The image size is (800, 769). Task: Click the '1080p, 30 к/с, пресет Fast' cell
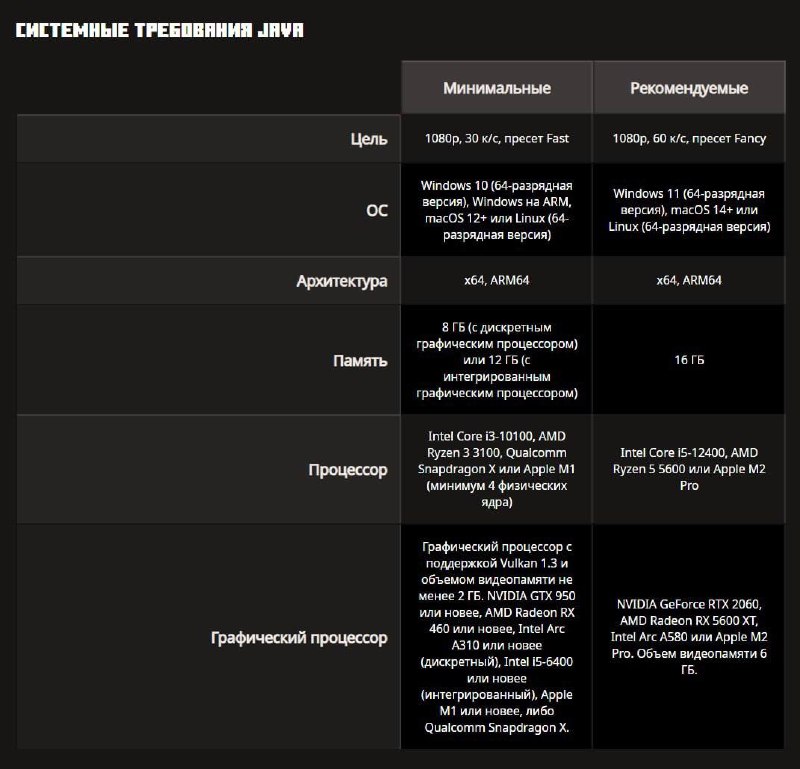point(497,139)
